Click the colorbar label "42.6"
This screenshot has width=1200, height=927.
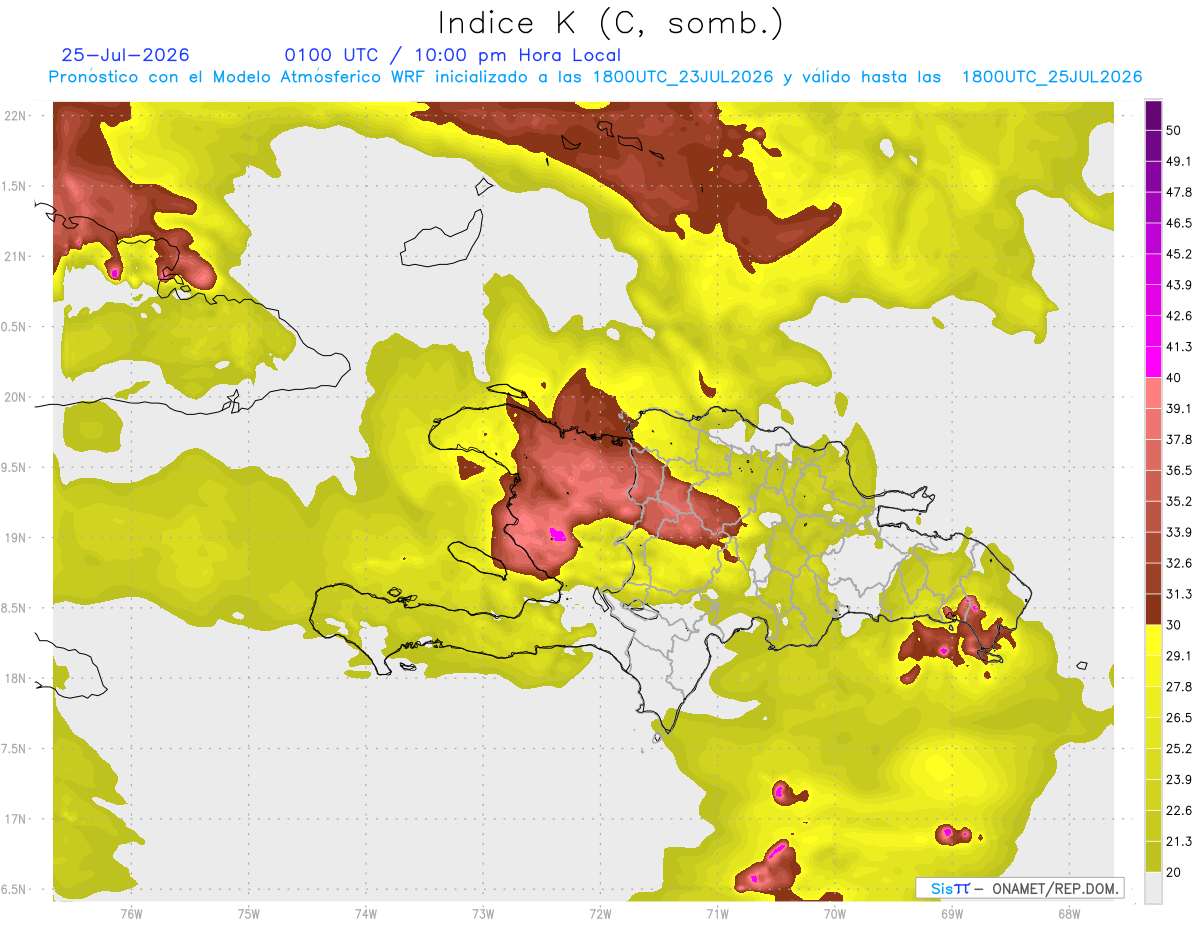[1178, 317]
